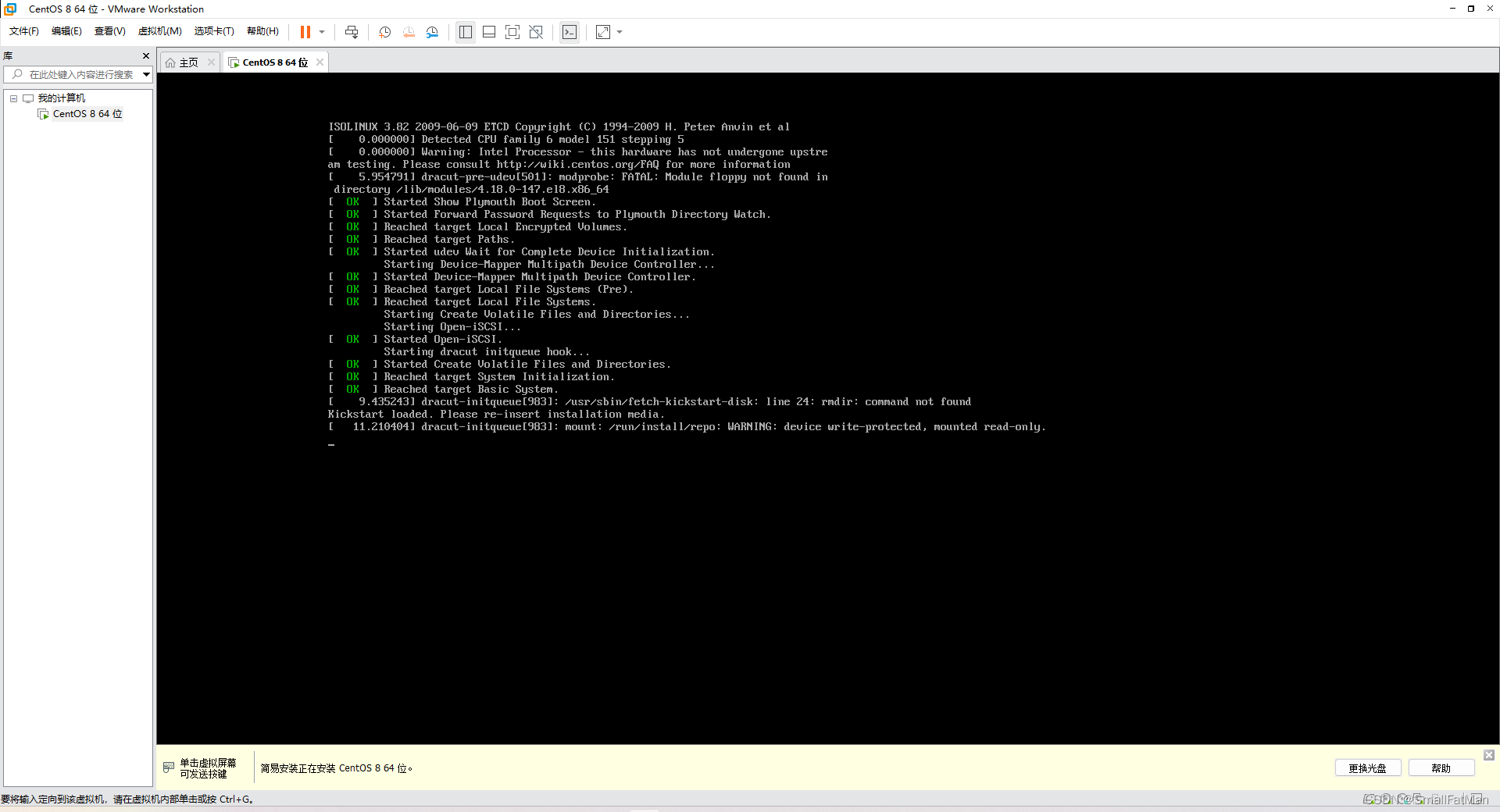The height and width of the screenshot is (812, 1500).
Task: Select CentOS 8 64 位 in the library tree
Action: [87, 114]
